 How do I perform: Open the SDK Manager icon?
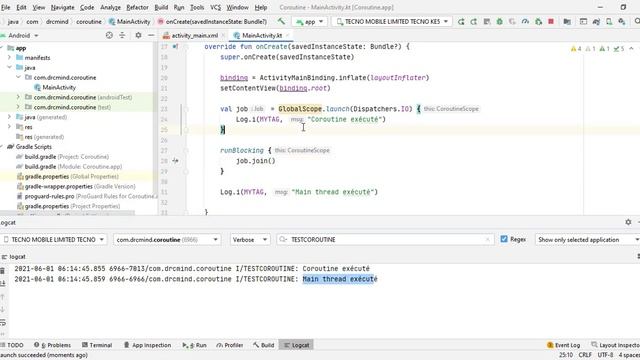tap(622, 22)
